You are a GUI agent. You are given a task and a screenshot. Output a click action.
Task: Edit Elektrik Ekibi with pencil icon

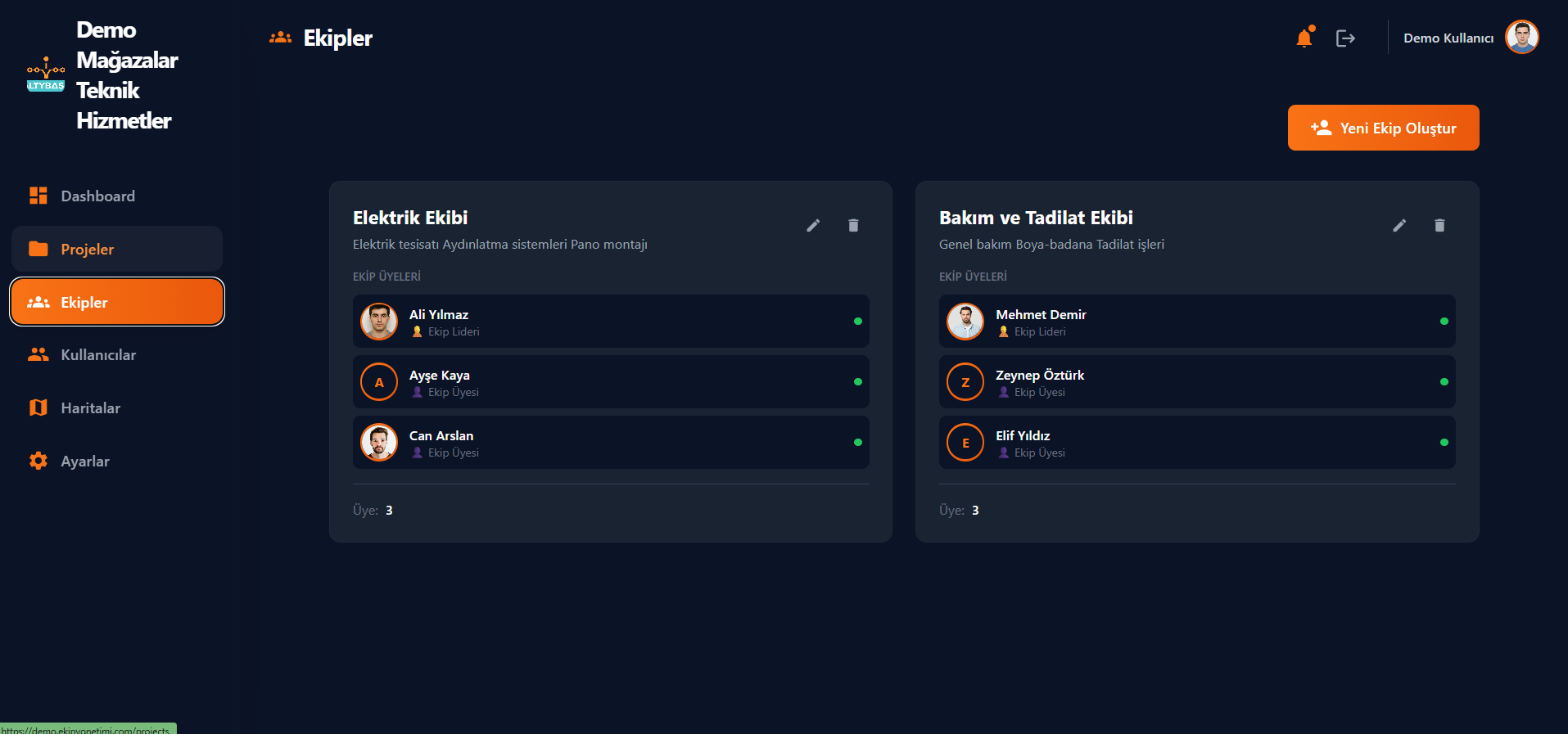tap(813, 225)
